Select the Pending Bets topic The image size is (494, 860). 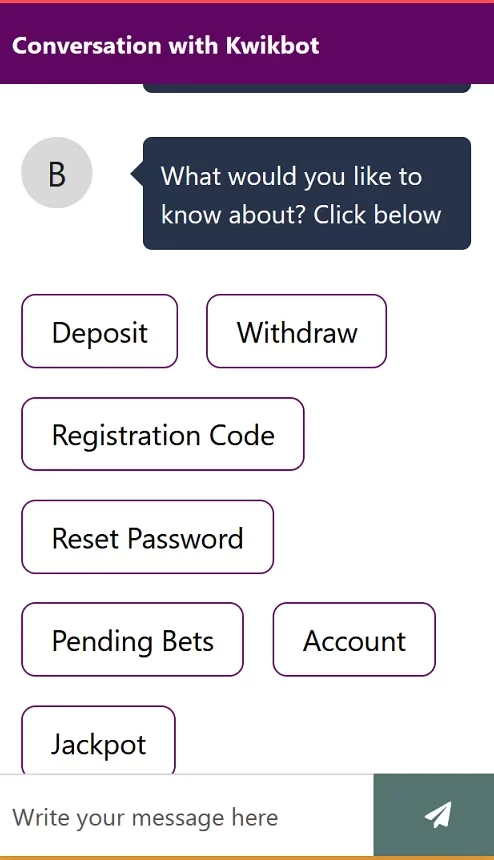[132, 640]
